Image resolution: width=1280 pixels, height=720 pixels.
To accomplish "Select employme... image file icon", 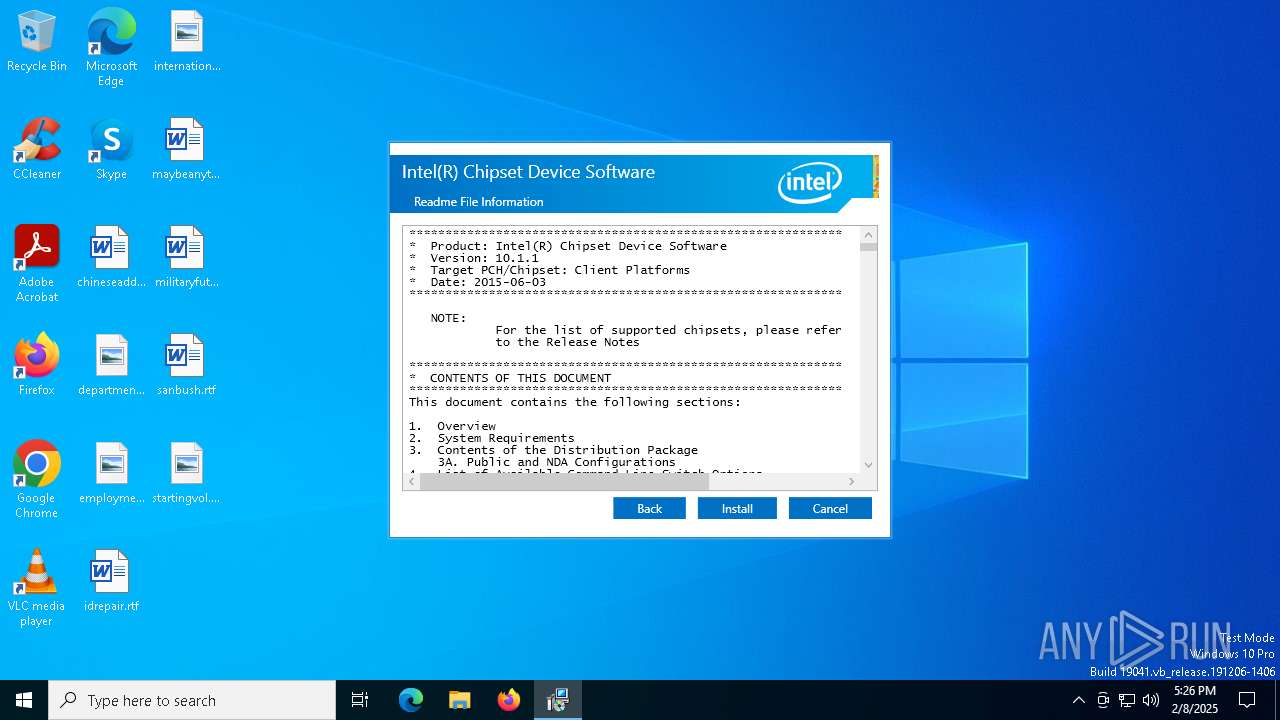I will [x=111, y=474].
